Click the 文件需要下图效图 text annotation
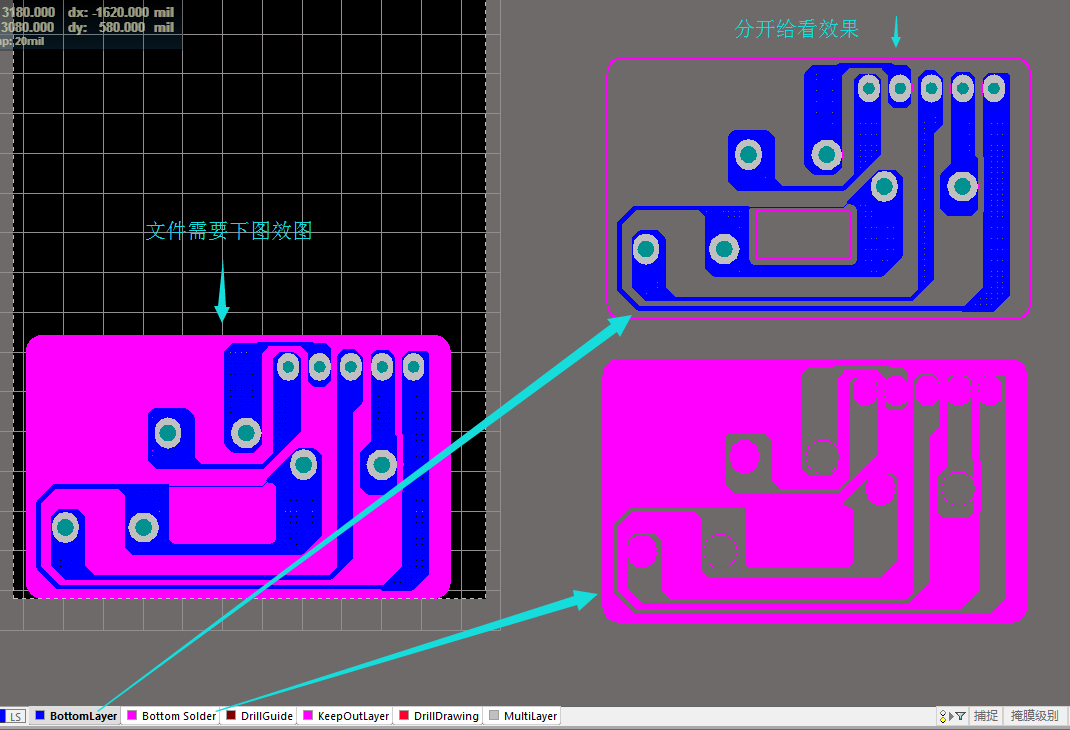 (229, 231)
